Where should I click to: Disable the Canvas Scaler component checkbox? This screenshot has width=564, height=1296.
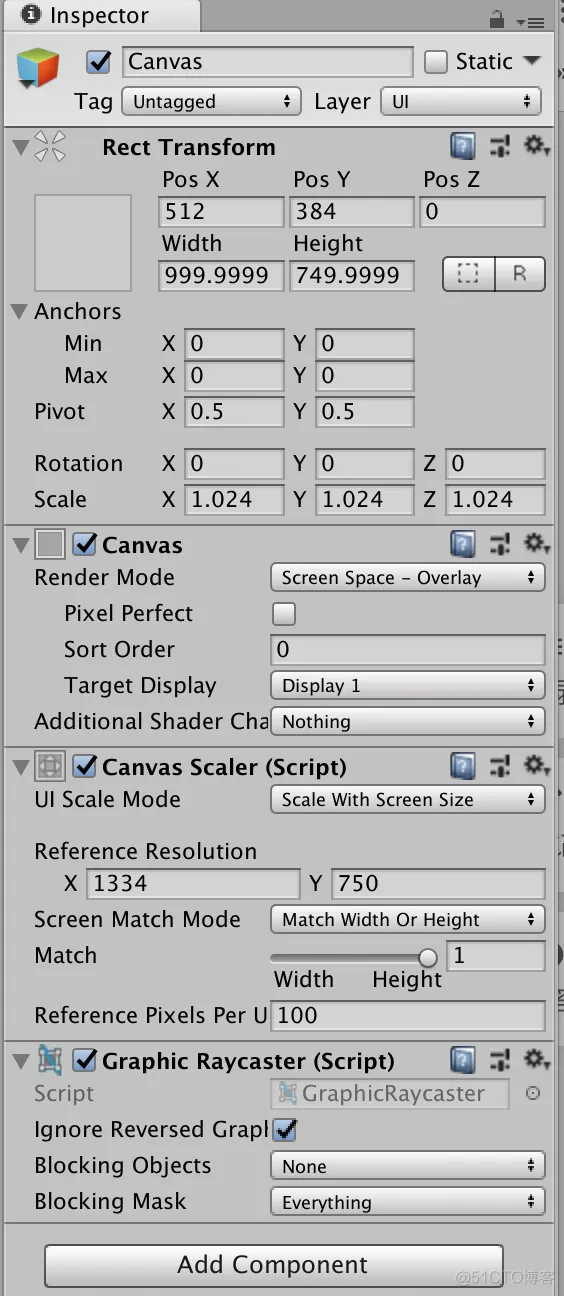86,767
